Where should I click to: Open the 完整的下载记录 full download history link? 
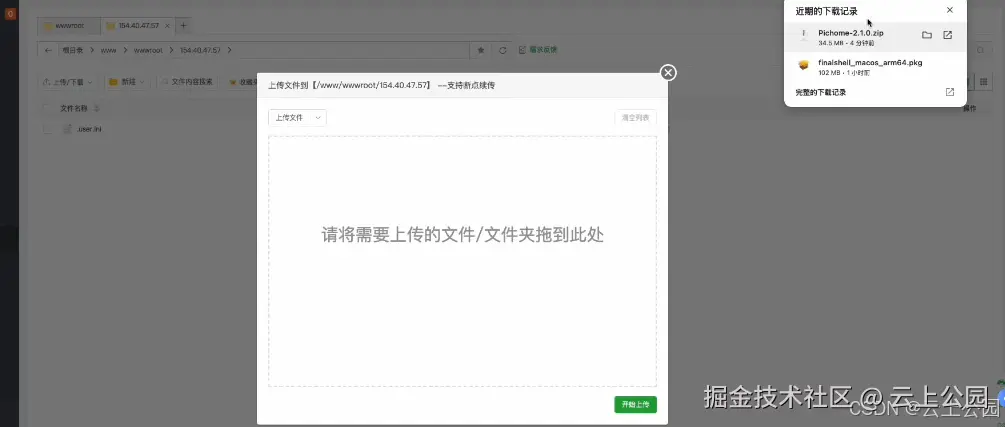click(x=820, y=92)
